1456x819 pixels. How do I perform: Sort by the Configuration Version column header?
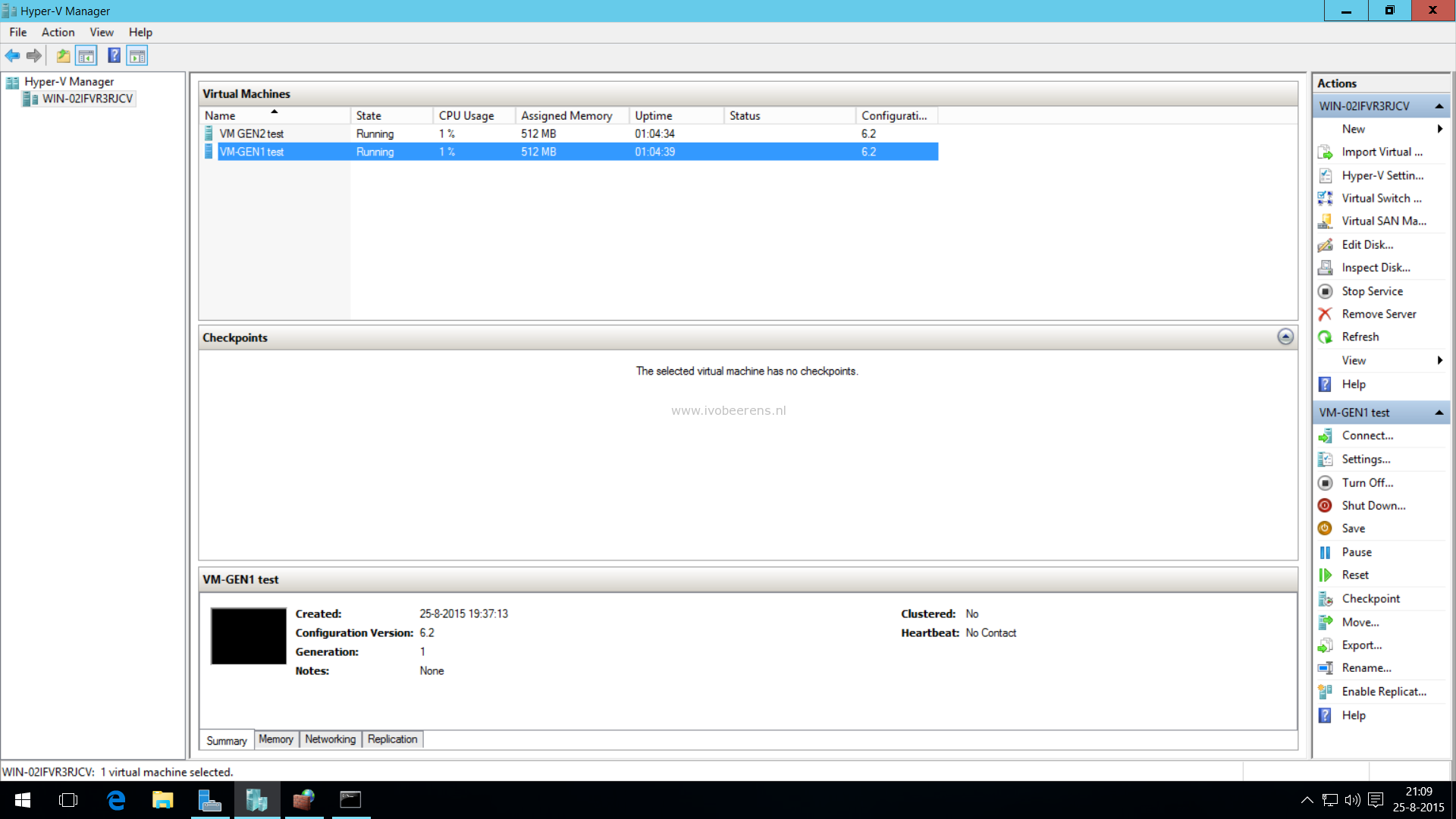coord(897,115)
